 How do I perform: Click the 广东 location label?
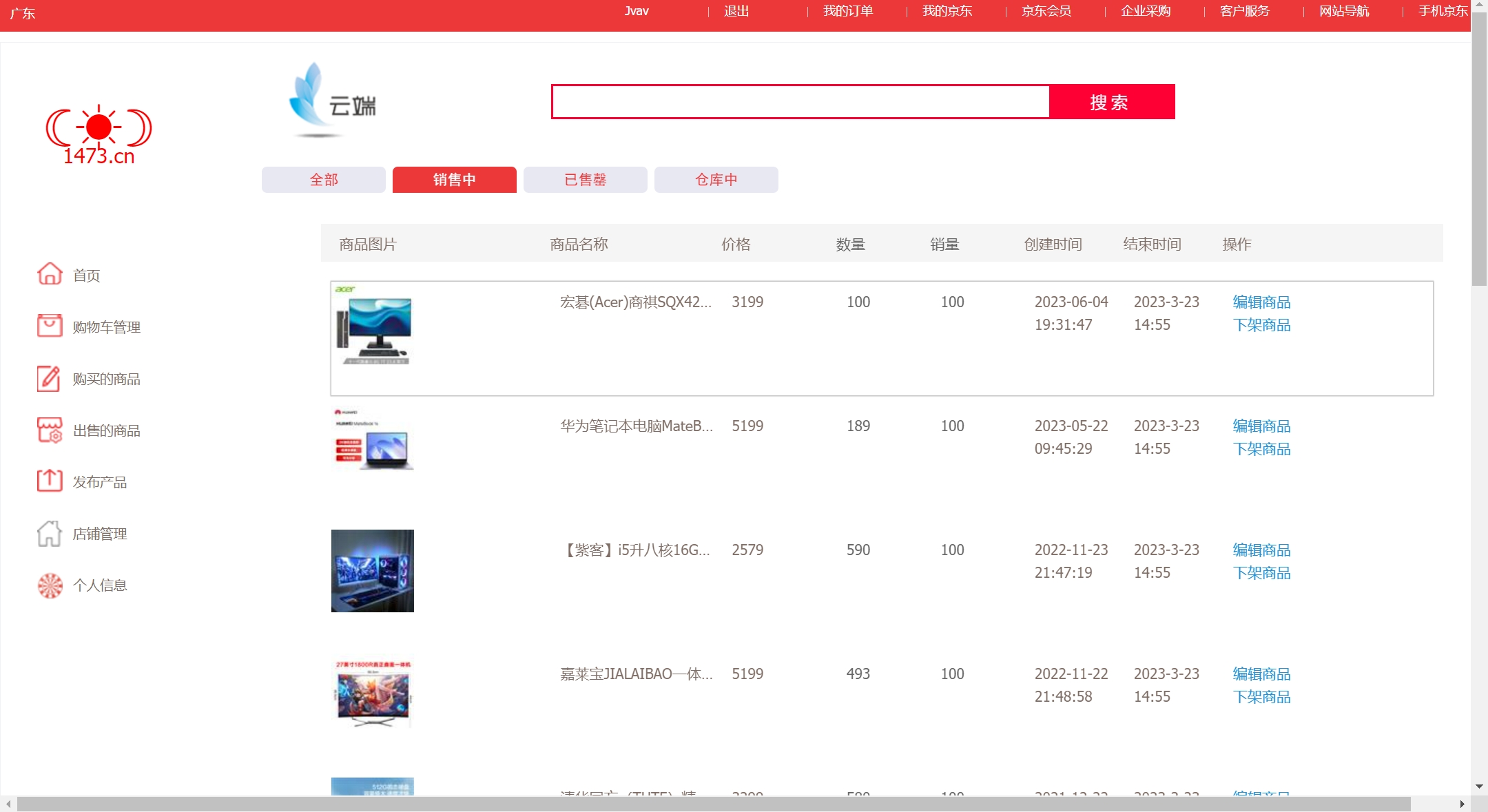[23, 13]
